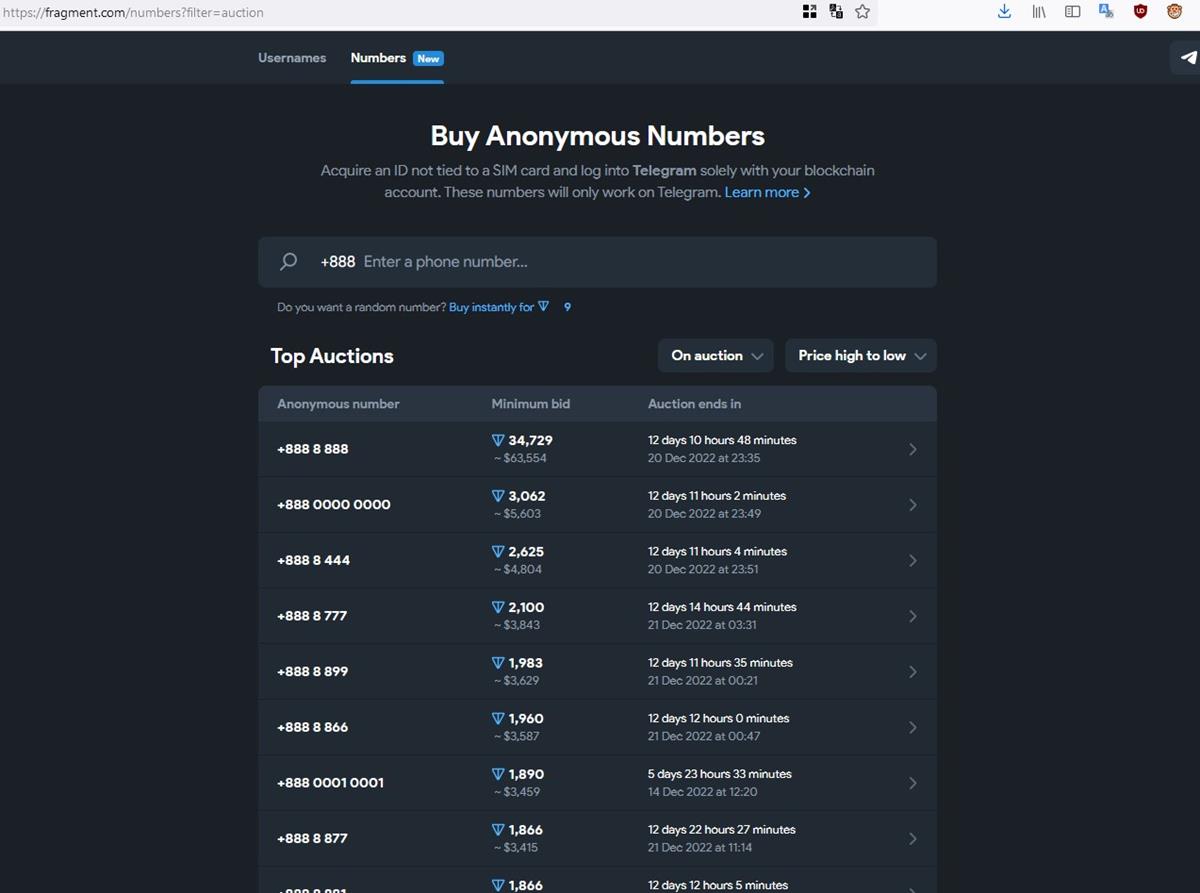Open the Firefox downloads panel
This screenshot has height=893, width=1200.
coord(1005,12)
